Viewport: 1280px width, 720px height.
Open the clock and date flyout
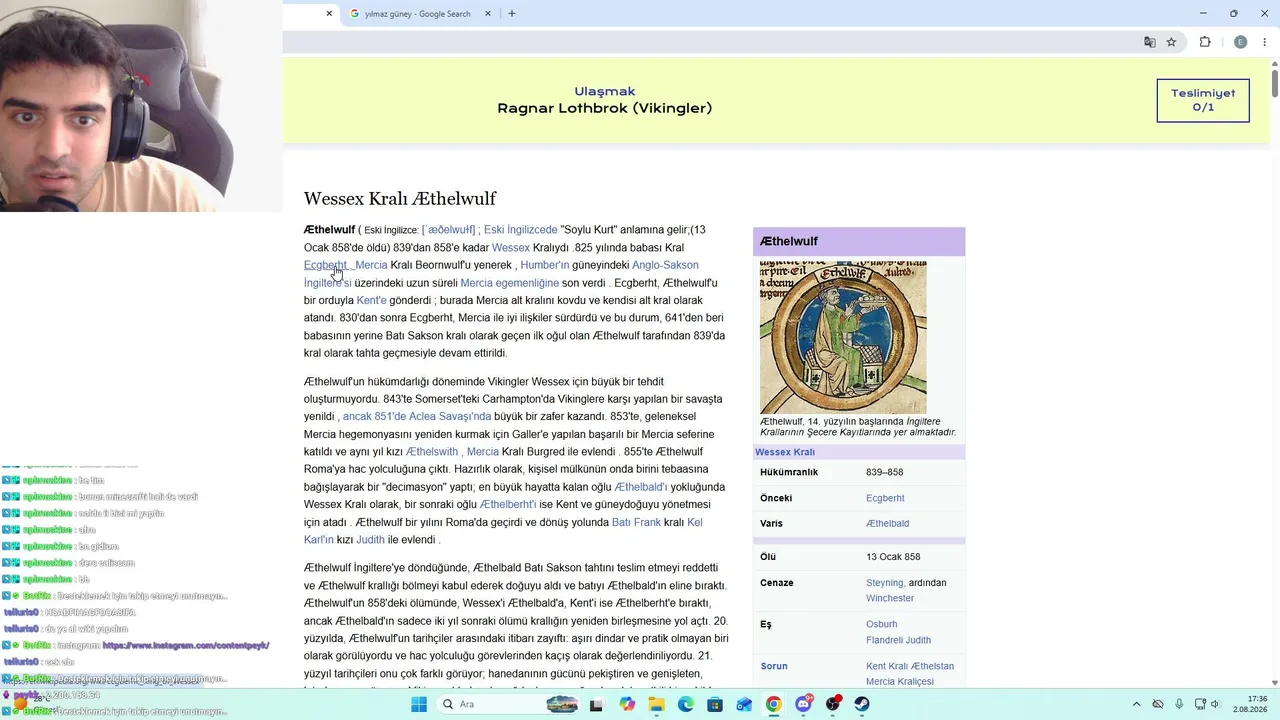click(1249, 704)
